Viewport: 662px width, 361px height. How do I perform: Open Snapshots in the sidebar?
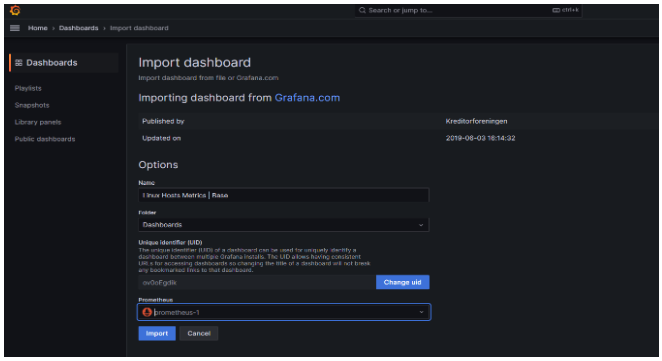32,105
